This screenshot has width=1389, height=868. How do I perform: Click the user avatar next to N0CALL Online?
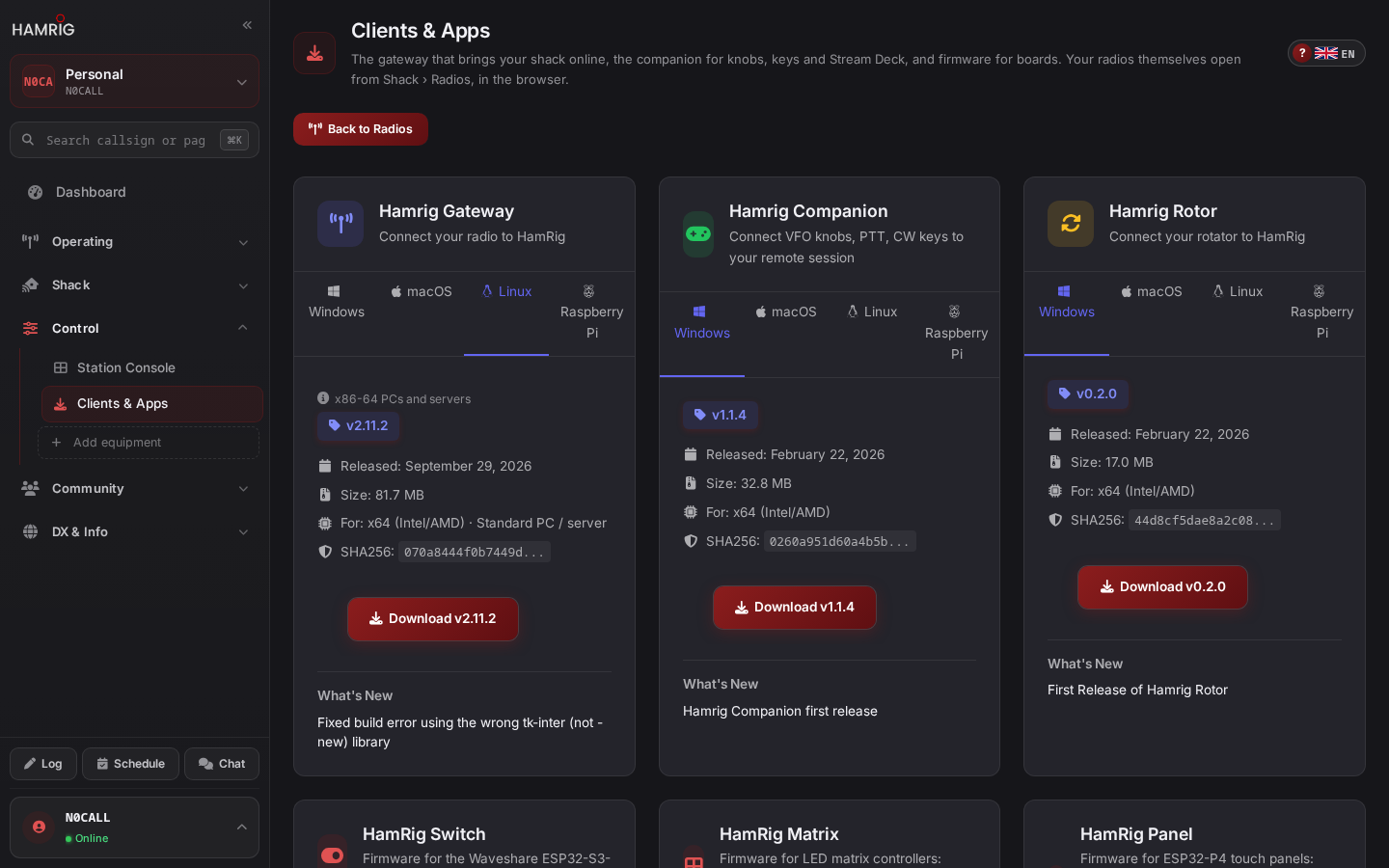[x=39, y=827]
